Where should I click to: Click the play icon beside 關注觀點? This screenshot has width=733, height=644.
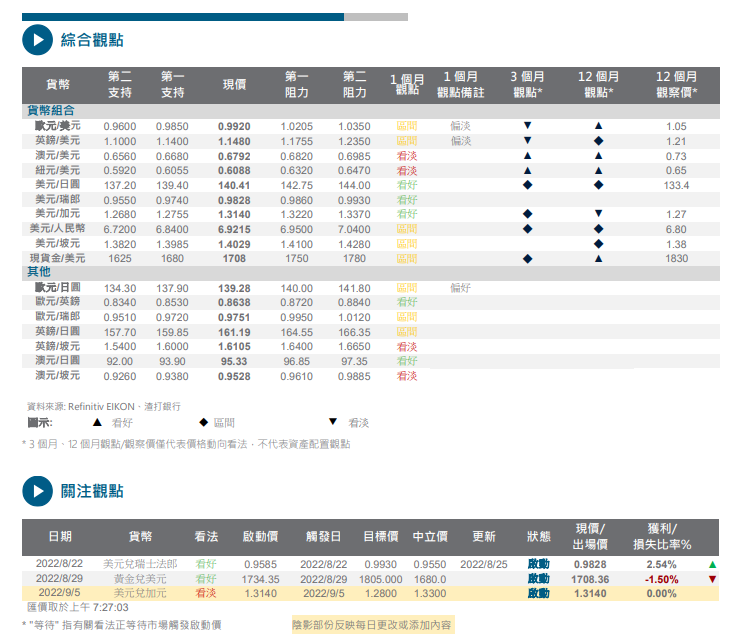click(36, 491)
